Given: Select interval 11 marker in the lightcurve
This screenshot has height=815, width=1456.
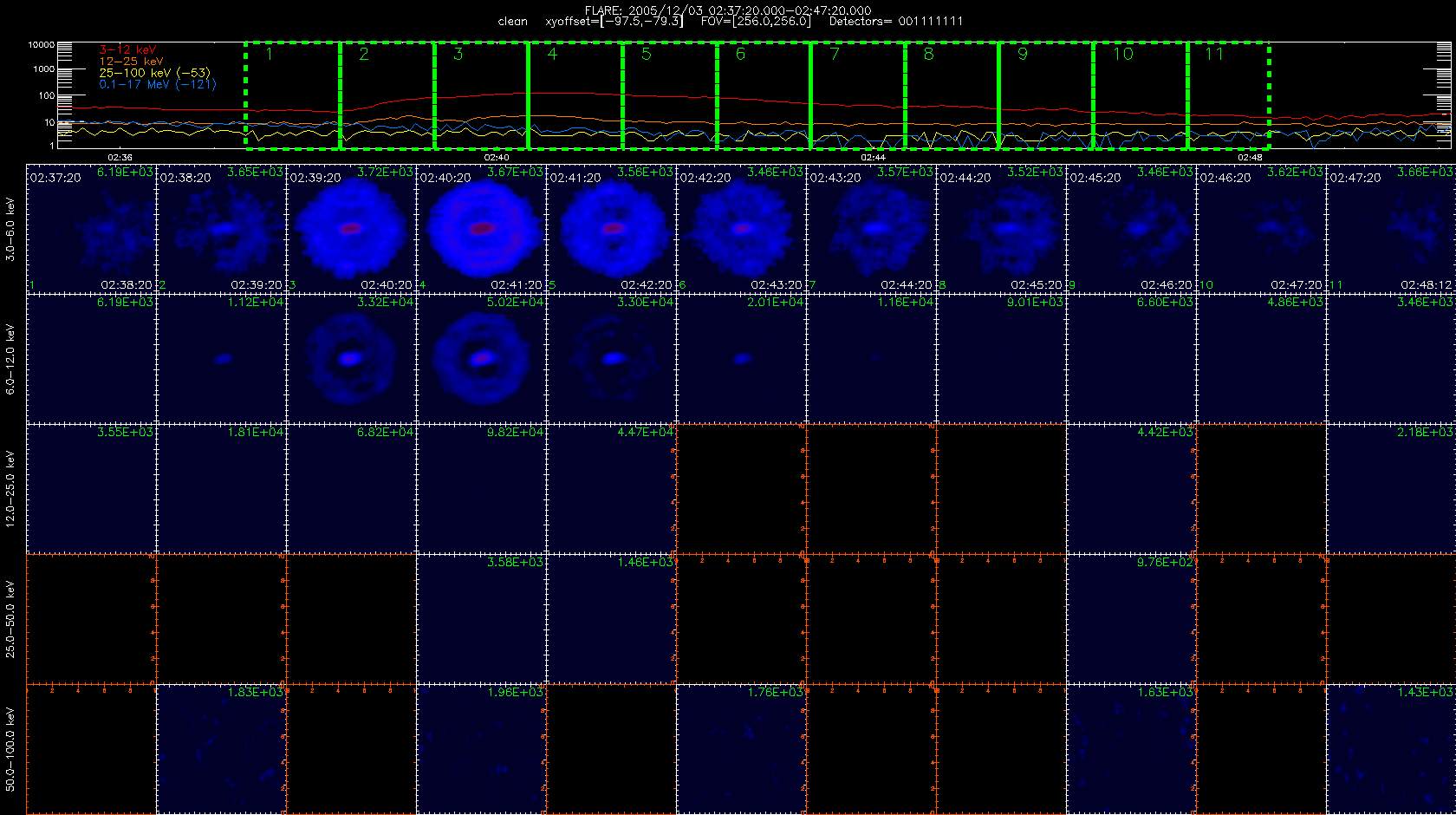Looking at the screenshot, I should (x=1214, y=54).
